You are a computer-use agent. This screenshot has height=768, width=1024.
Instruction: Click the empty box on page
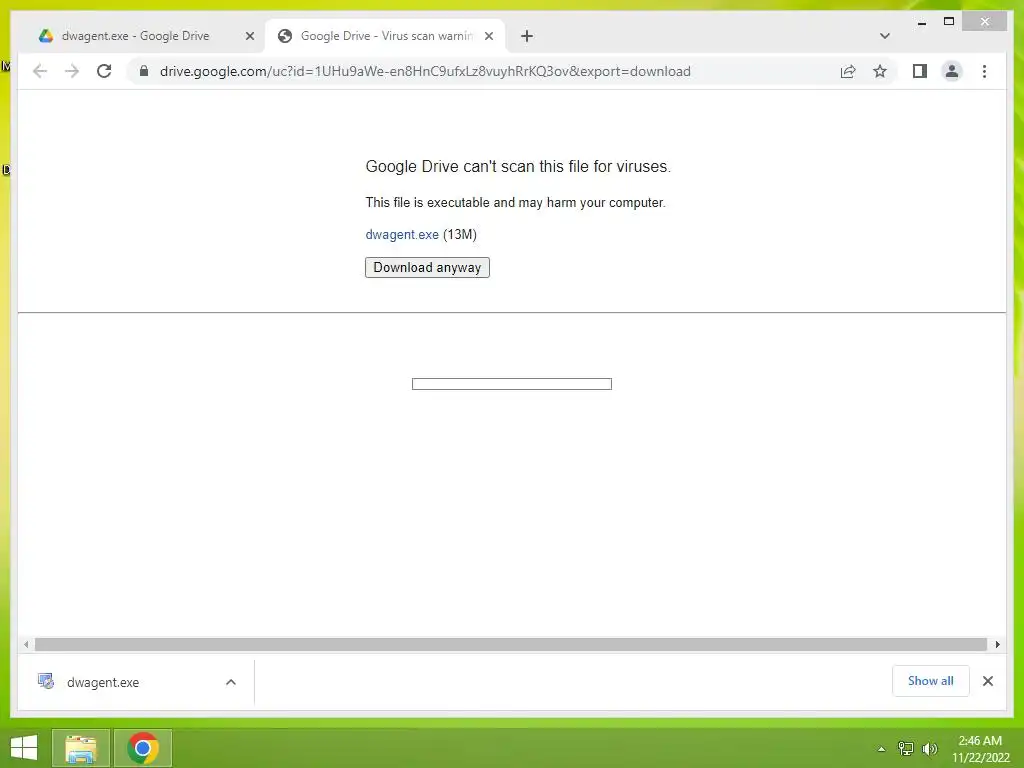click(x=512, y=384)
